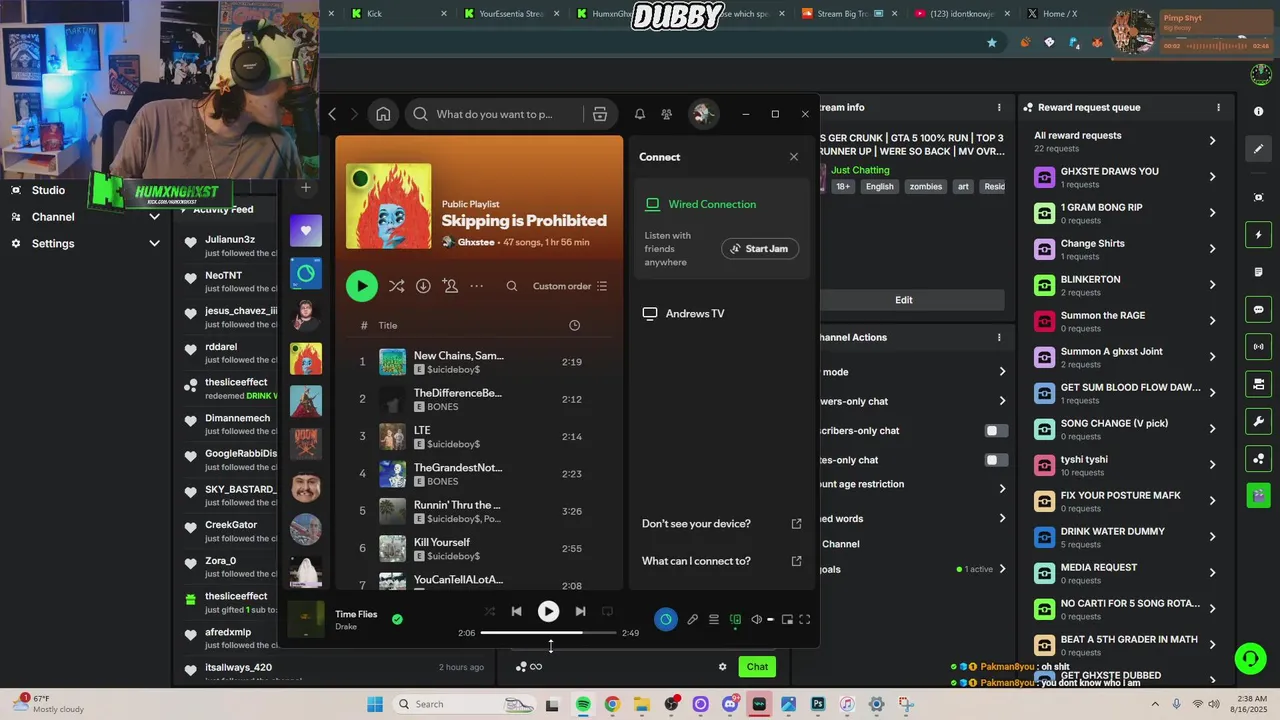This screenshot has width=1280, height=720.
Task: Search within the playlist
Action: coord(512,286)
